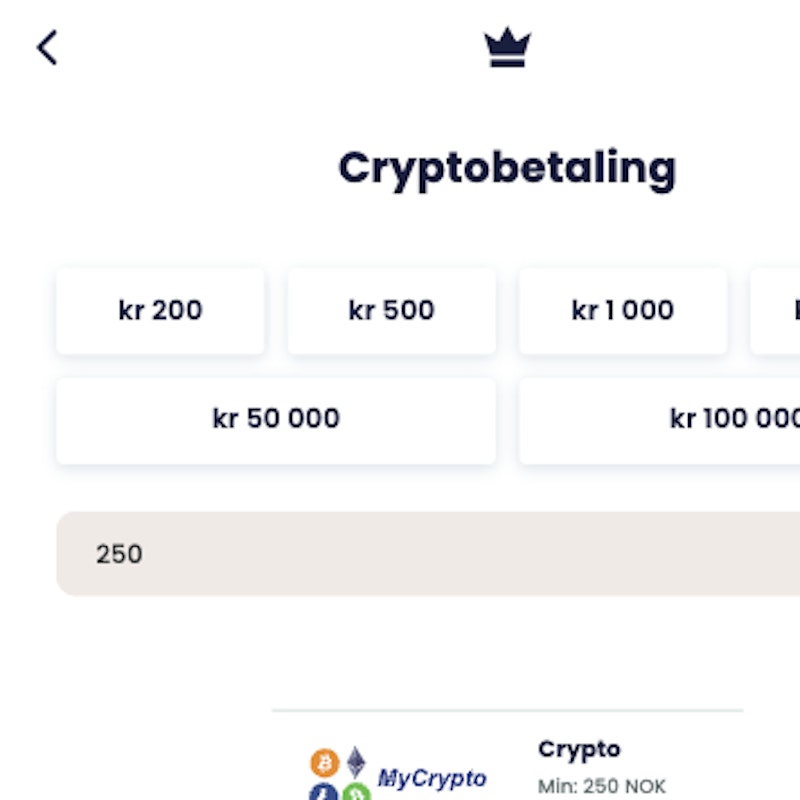Click the Min: 250 NOK text
The image size is (800, 800).
point(601,786)
